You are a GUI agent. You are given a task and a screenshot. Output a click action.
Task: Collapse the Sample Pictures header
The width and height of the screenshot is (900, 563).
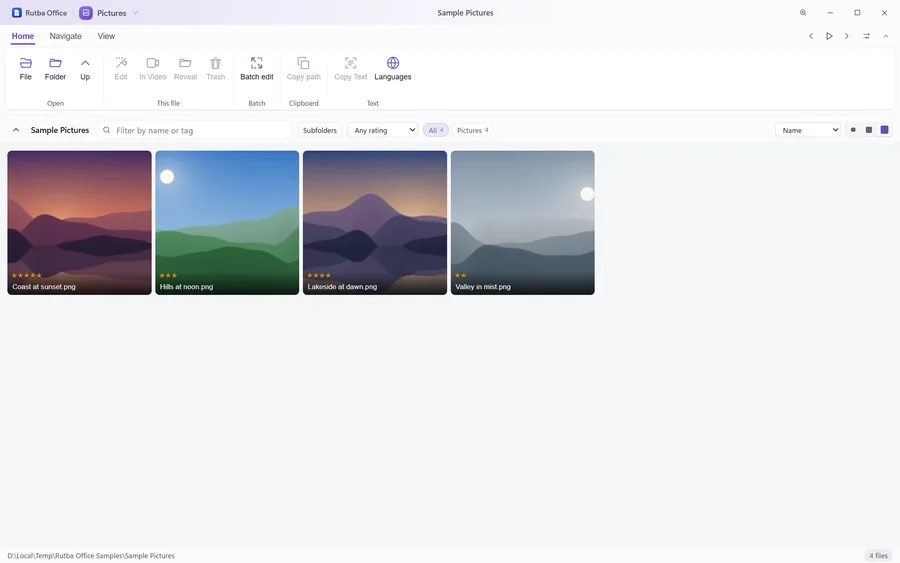pos(16,130)
